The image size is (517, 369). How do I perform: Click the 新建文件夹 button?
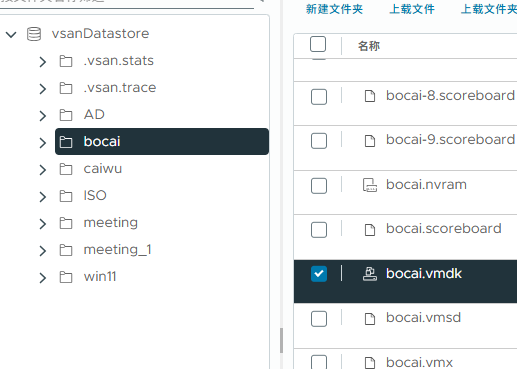click(x=334, y=9)
